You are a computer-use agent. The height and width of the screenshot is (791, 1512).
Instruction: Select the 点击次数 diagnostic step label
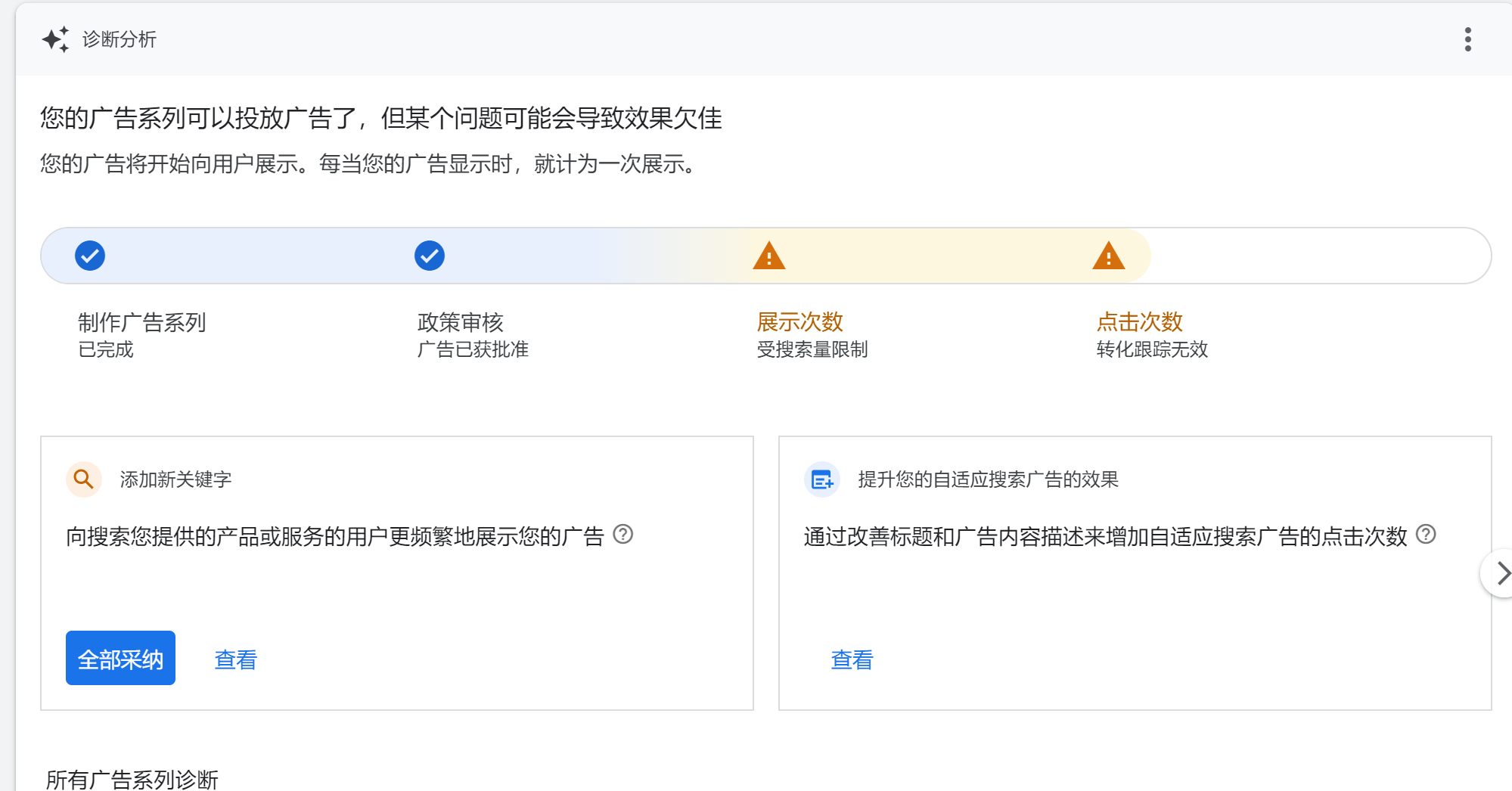[1141, 322]
